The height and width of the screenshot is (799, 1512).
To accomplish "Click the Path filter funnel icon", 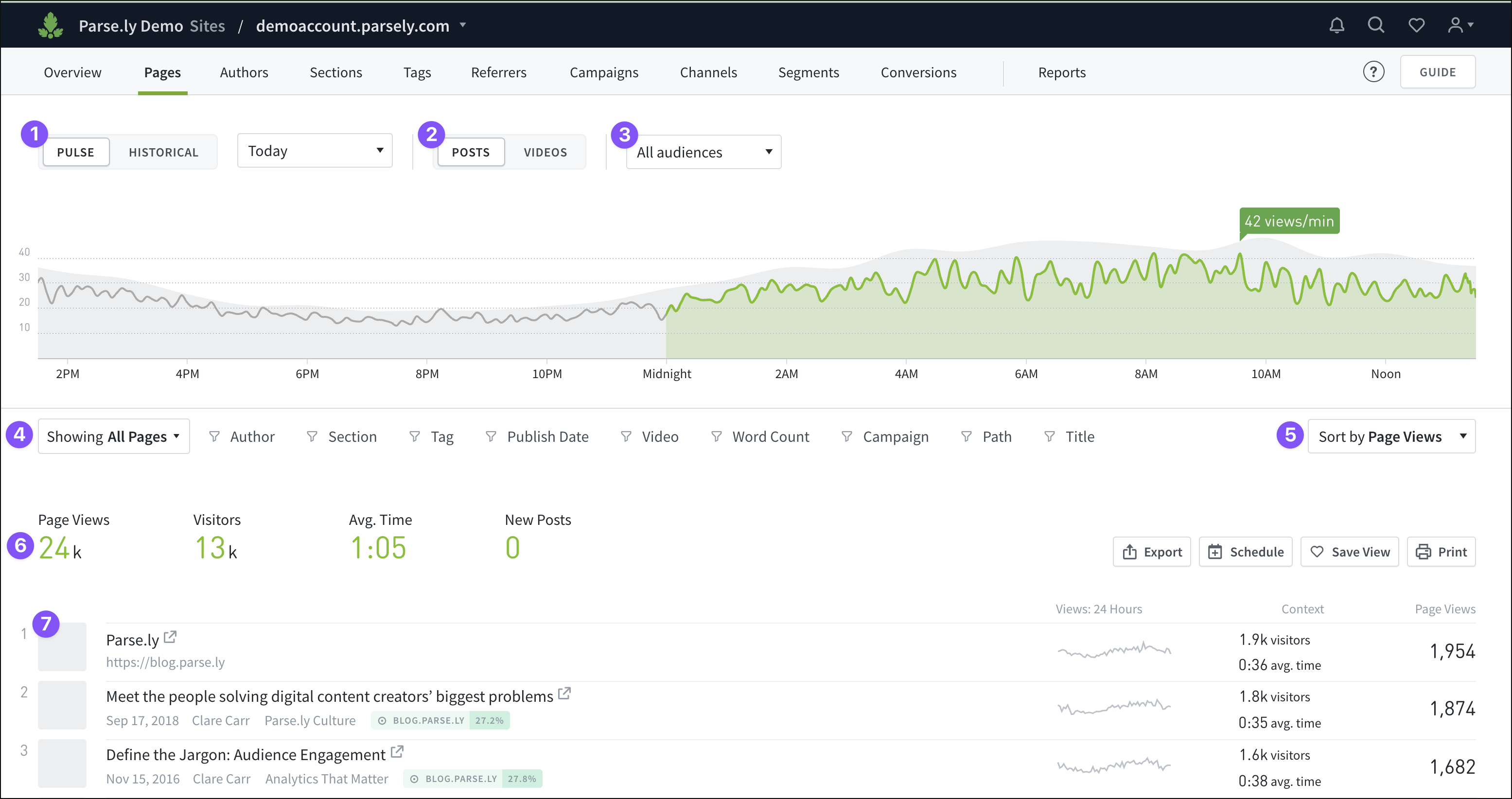I will click(x=966, y=436).
